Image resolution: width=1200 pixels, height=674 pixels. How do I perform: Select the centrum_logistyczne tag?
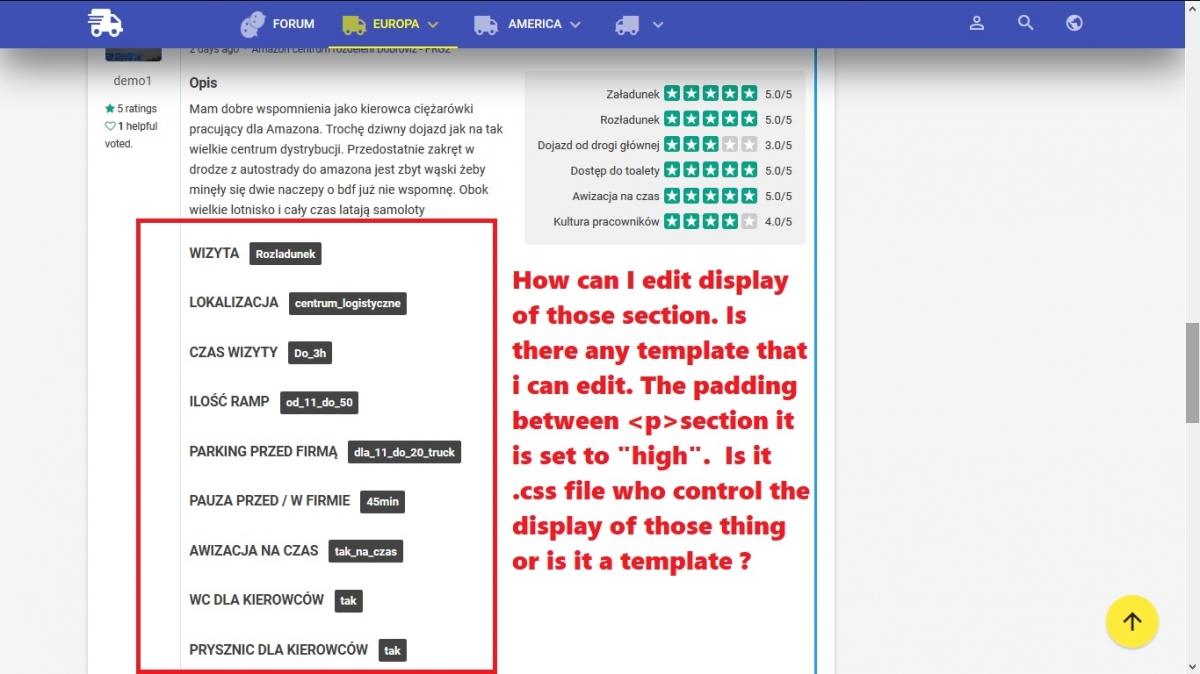point(347,304)
